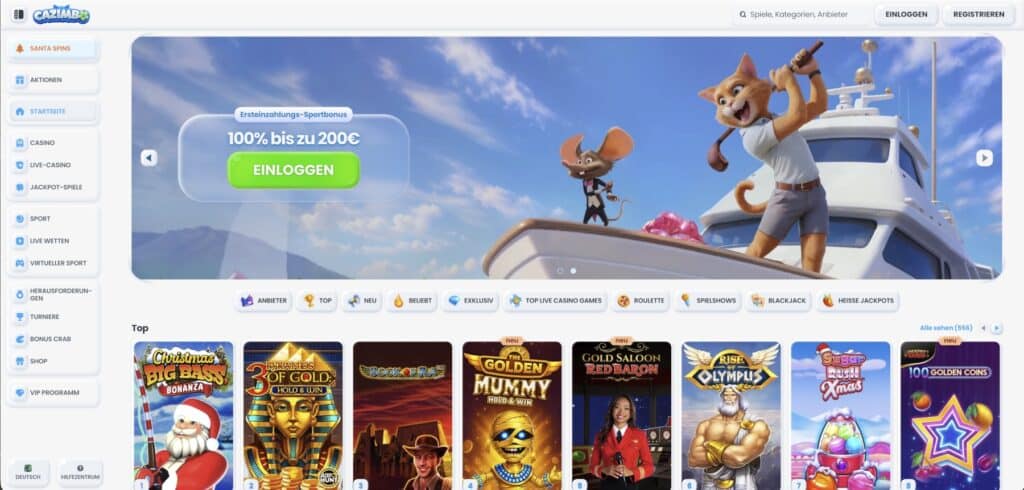Select the first banner pagination dot
This screenshot has height=490, width=1024.
(x=560, y=270)
